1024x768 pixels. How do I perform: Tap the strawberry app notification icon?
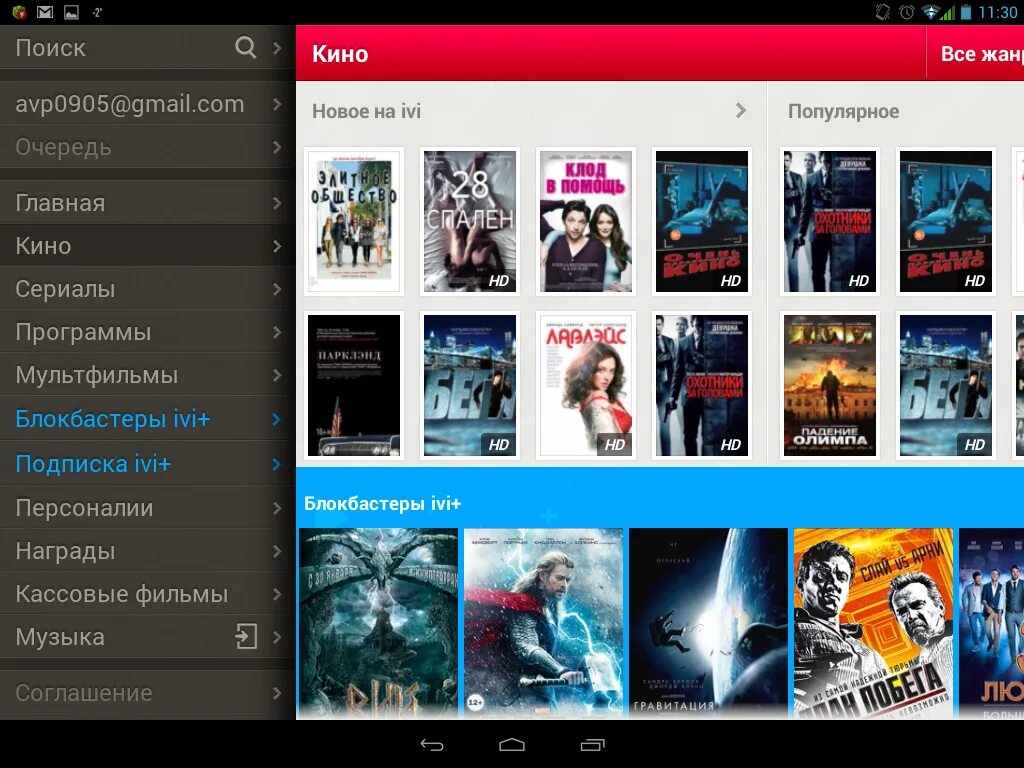pyautogui.click(x=19, y=12)
